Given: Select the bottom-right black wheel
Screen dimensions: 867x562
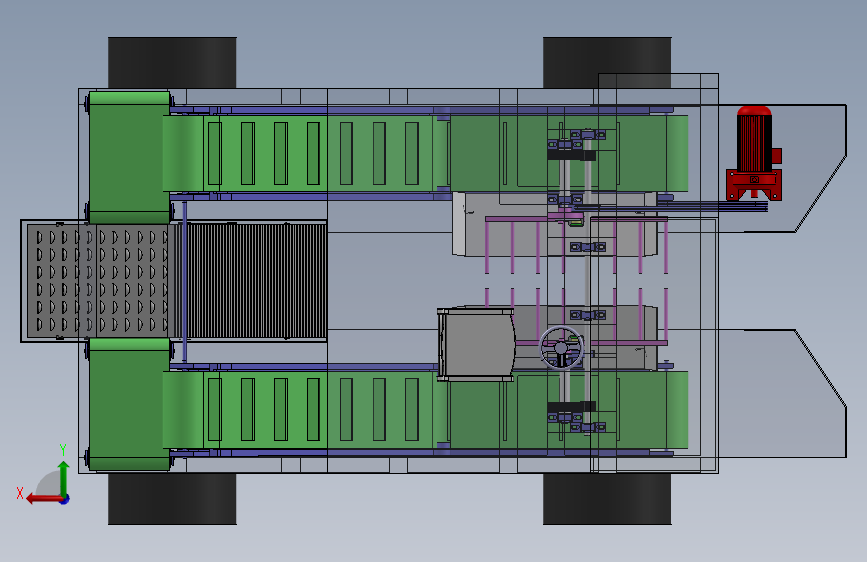Looking at the screenshot, I should click(x=607, y=498).
